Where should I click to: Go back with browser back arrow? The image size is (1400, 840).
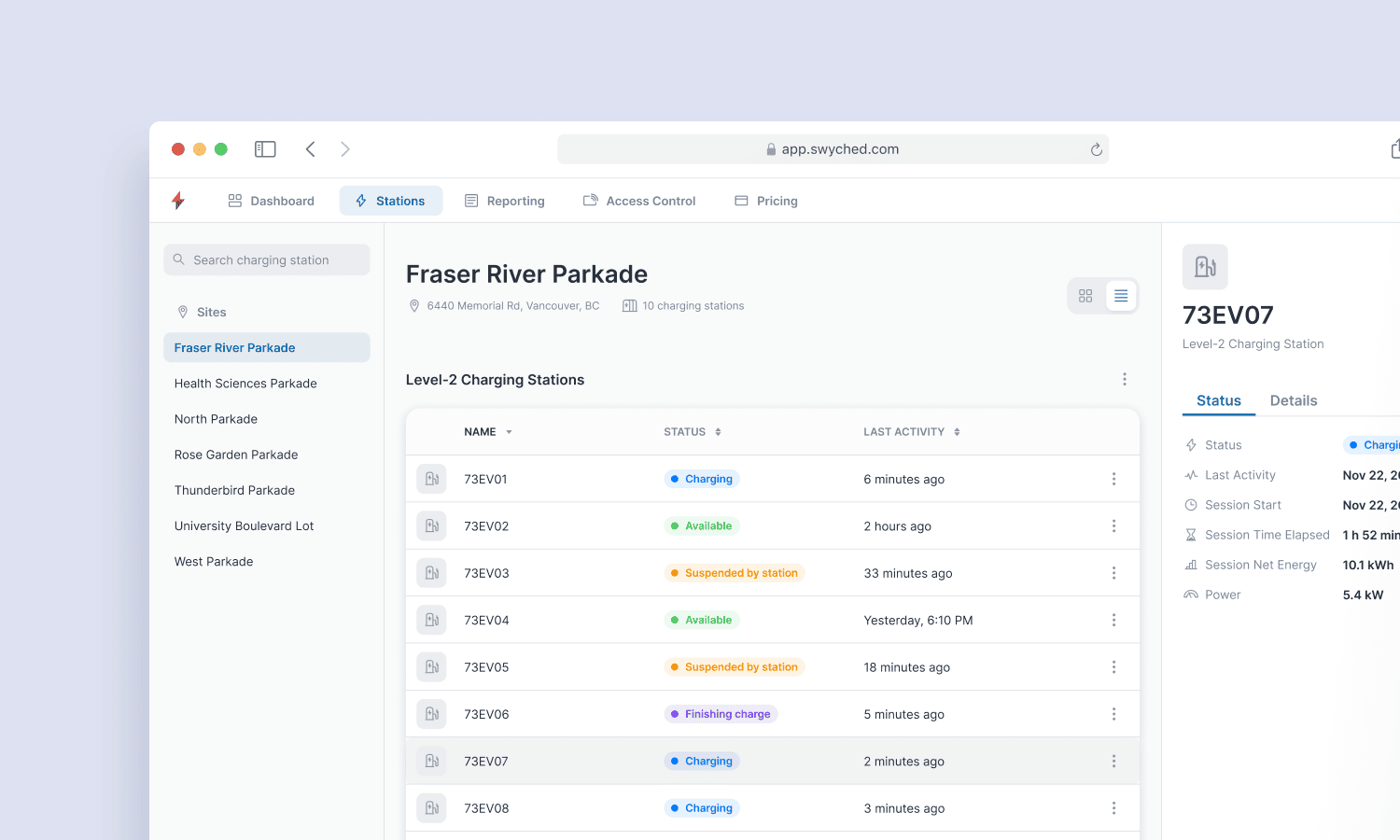point(311,149)
